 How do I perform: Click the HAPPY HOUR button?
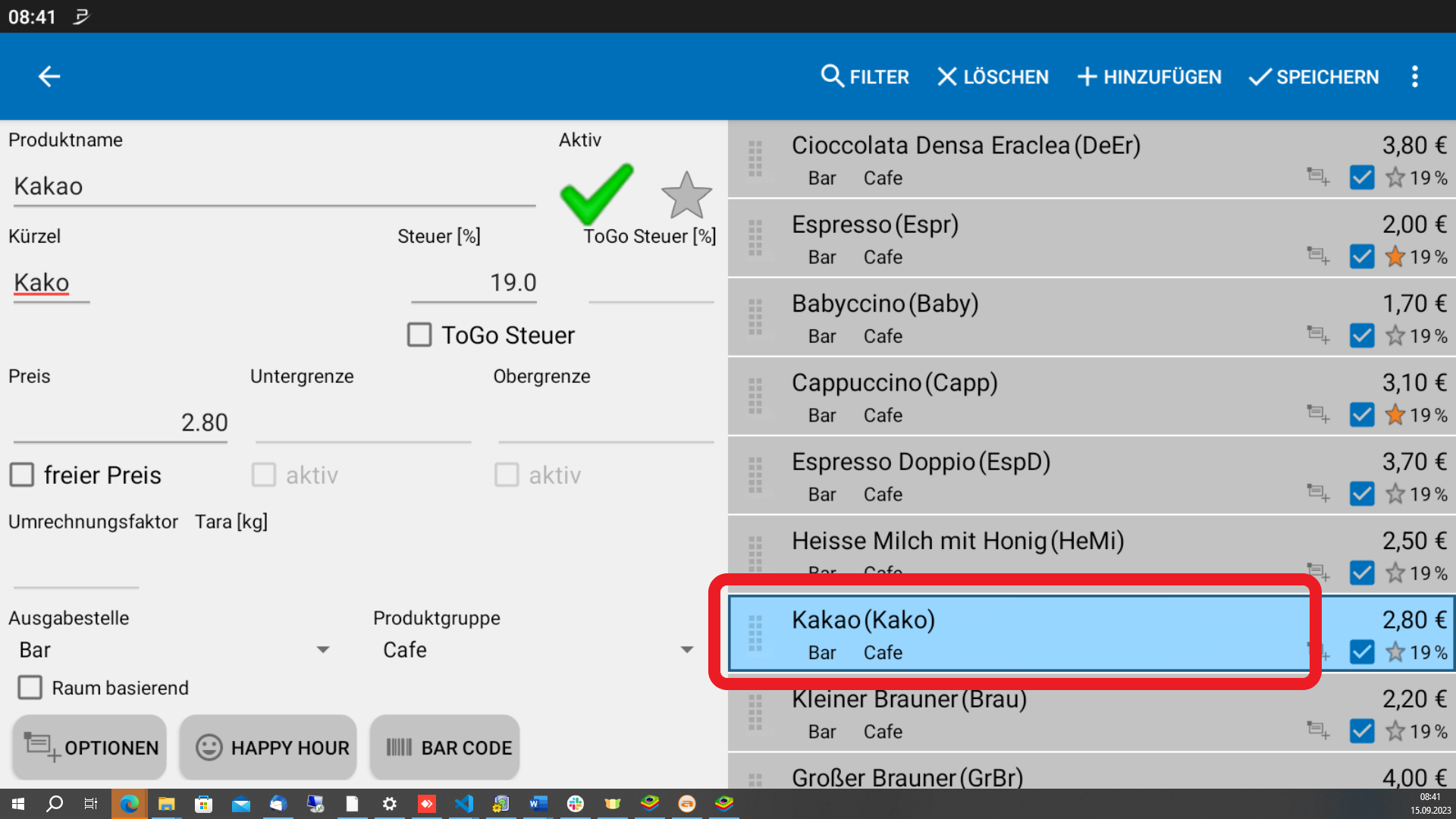(x=268, y=748)
